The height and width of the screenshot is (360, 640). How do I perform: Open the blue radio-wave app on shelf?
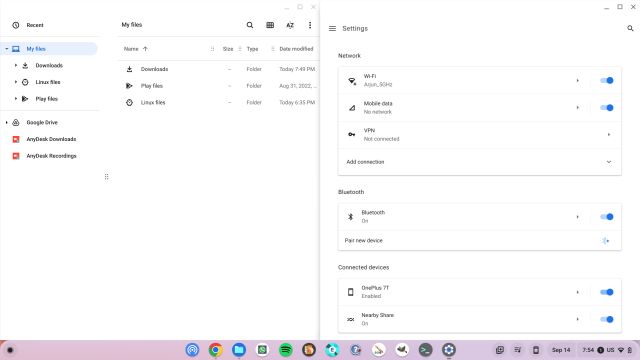click(192, 350)
